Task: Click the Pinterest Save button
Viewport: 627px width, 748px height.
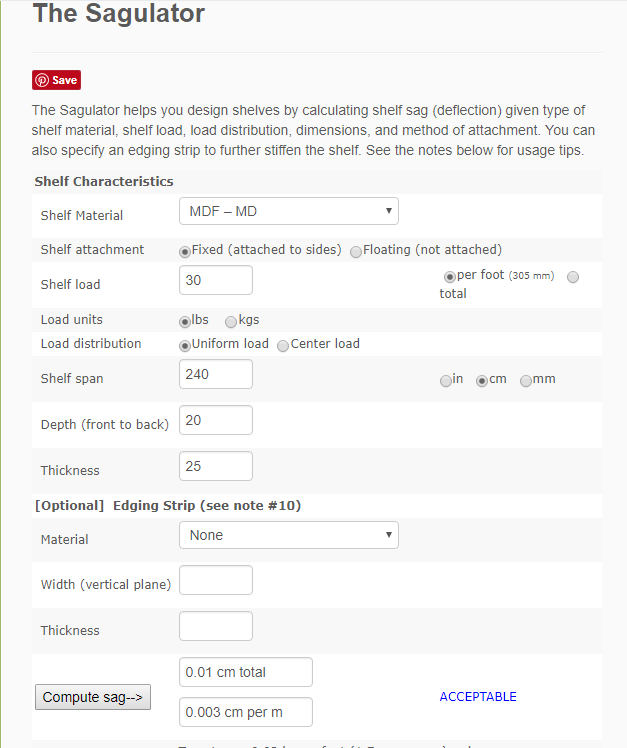Action: 56,81
